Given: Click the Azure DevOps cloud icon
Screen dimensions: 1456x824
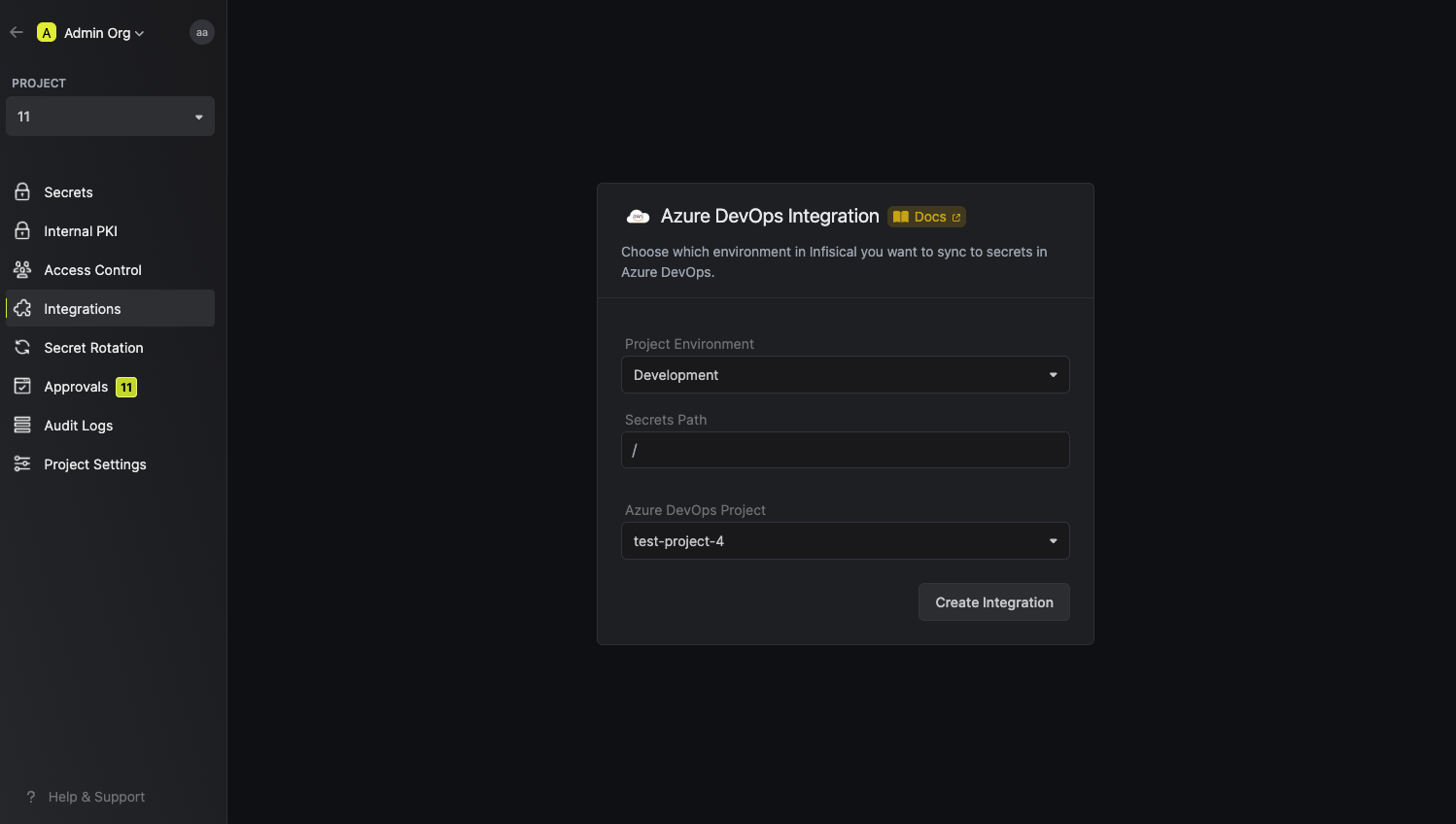Looking at the screenshot, I should 638,217.
